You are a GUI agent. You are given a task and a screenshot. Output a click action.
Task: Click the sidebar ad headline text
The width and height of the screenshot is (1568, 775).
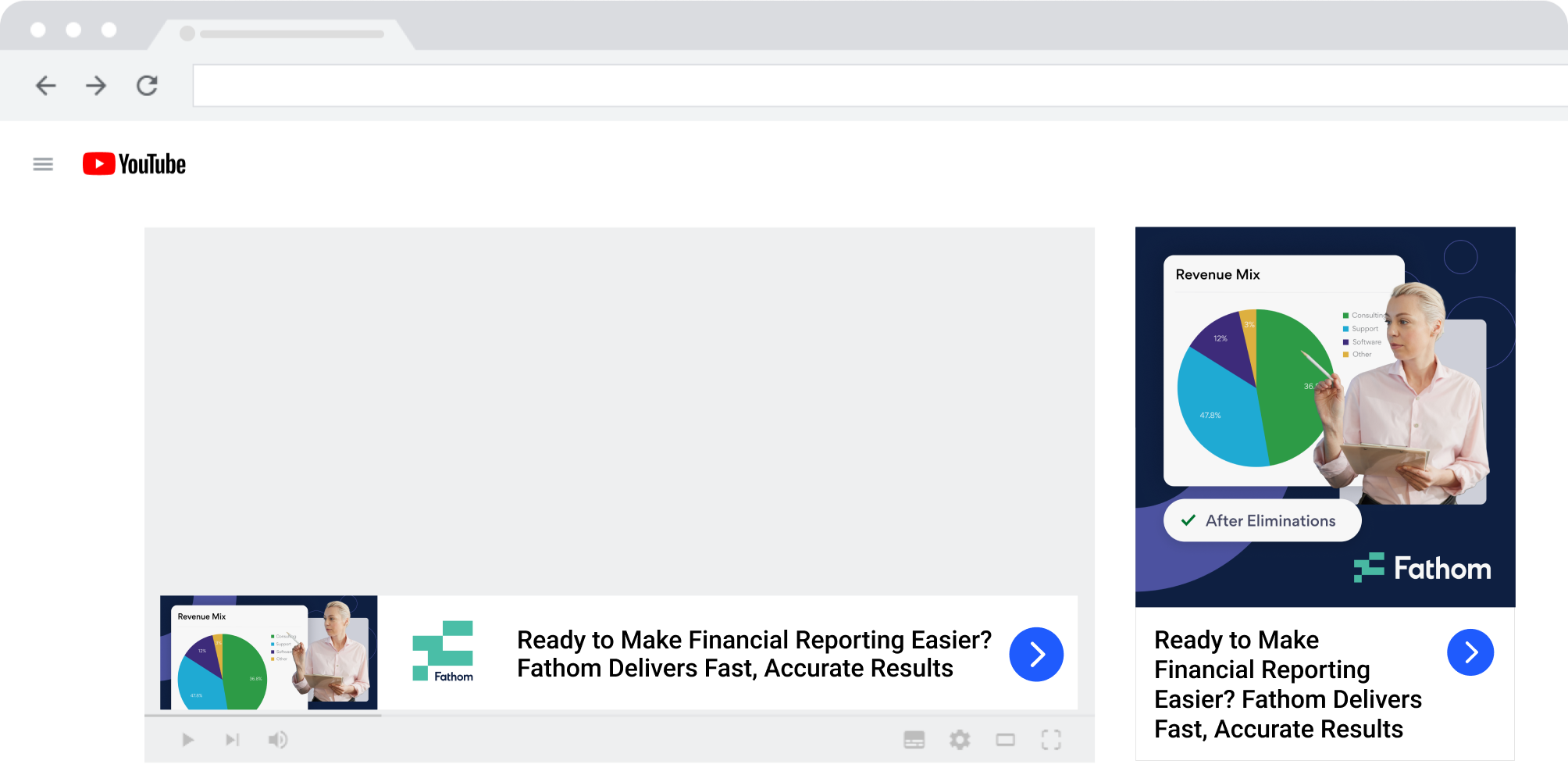(1287, 684)
